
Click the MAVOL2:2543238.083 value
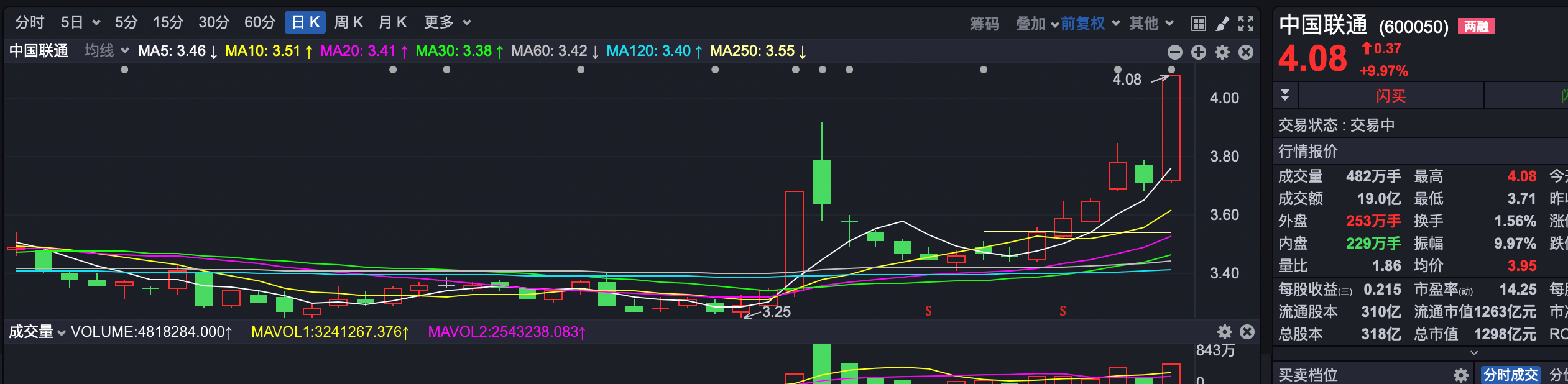coord(507,332)
